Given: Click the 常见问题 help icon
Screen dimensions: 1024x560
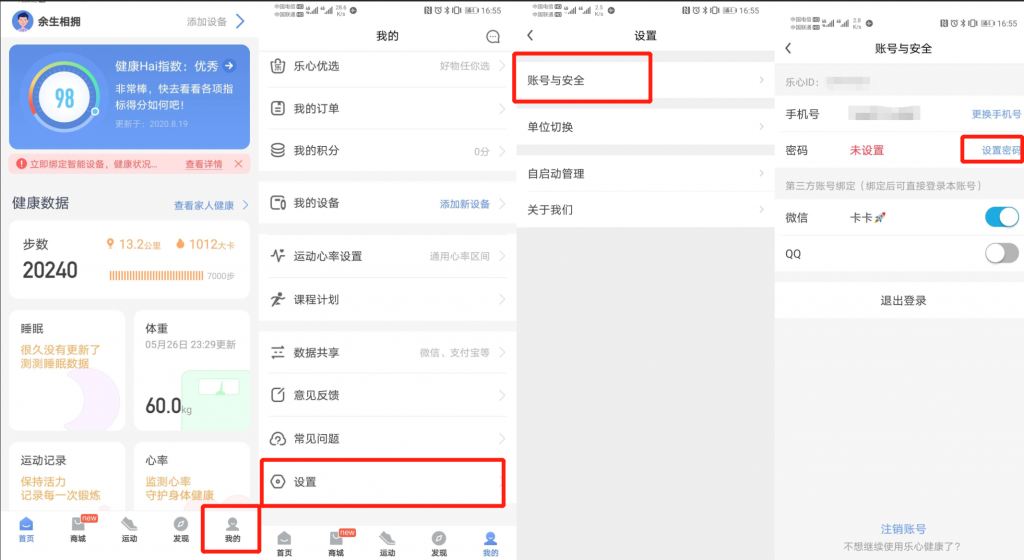Looking at the screenshot, I should point(278,439).
